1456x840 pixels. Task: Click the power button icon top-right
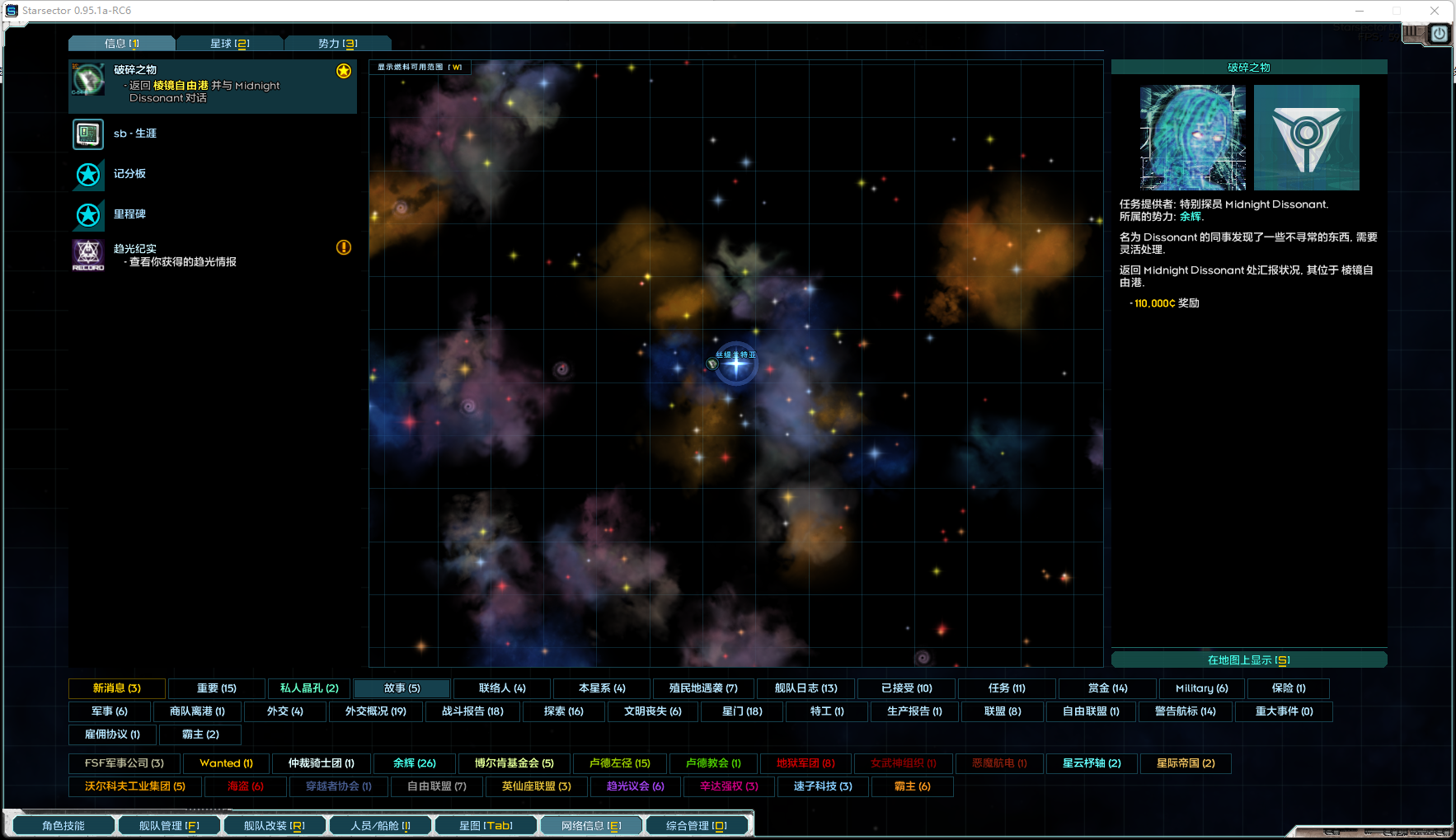pos(1439,34)
